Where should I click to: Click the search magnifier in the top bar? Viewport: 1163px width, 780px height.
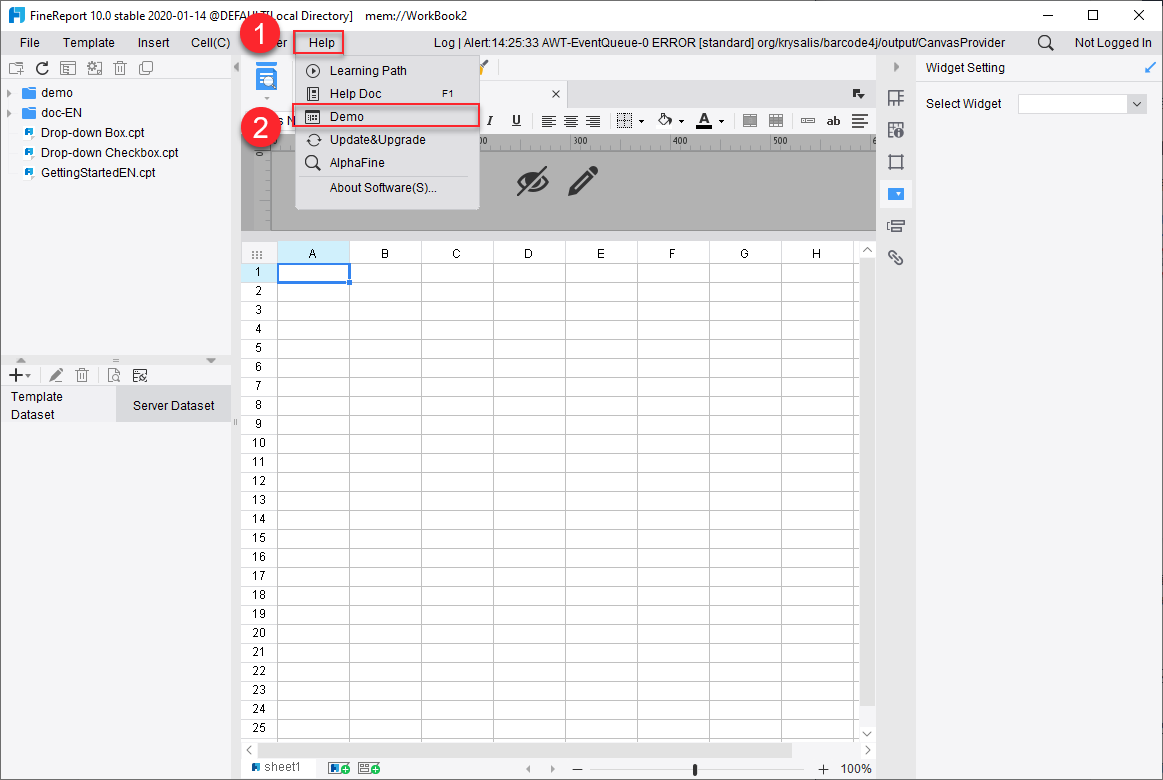pos(1047,42)
